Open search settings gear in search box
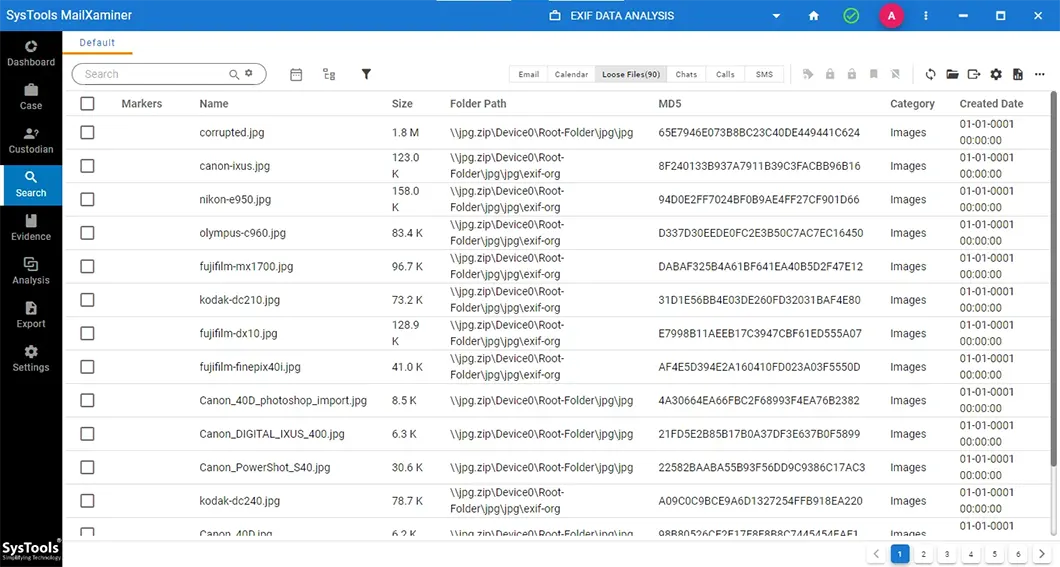Screen dimensions: 1060x567 (x=249, y=73)
